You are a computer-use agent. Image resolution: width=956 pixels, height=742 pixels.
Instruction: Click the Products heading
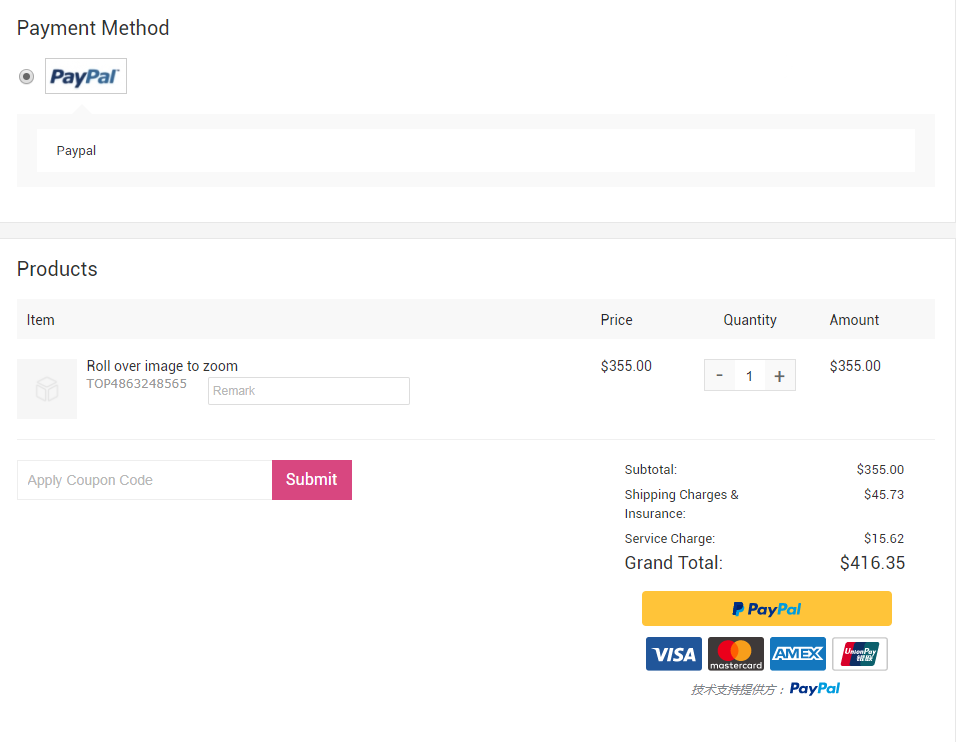57,269
